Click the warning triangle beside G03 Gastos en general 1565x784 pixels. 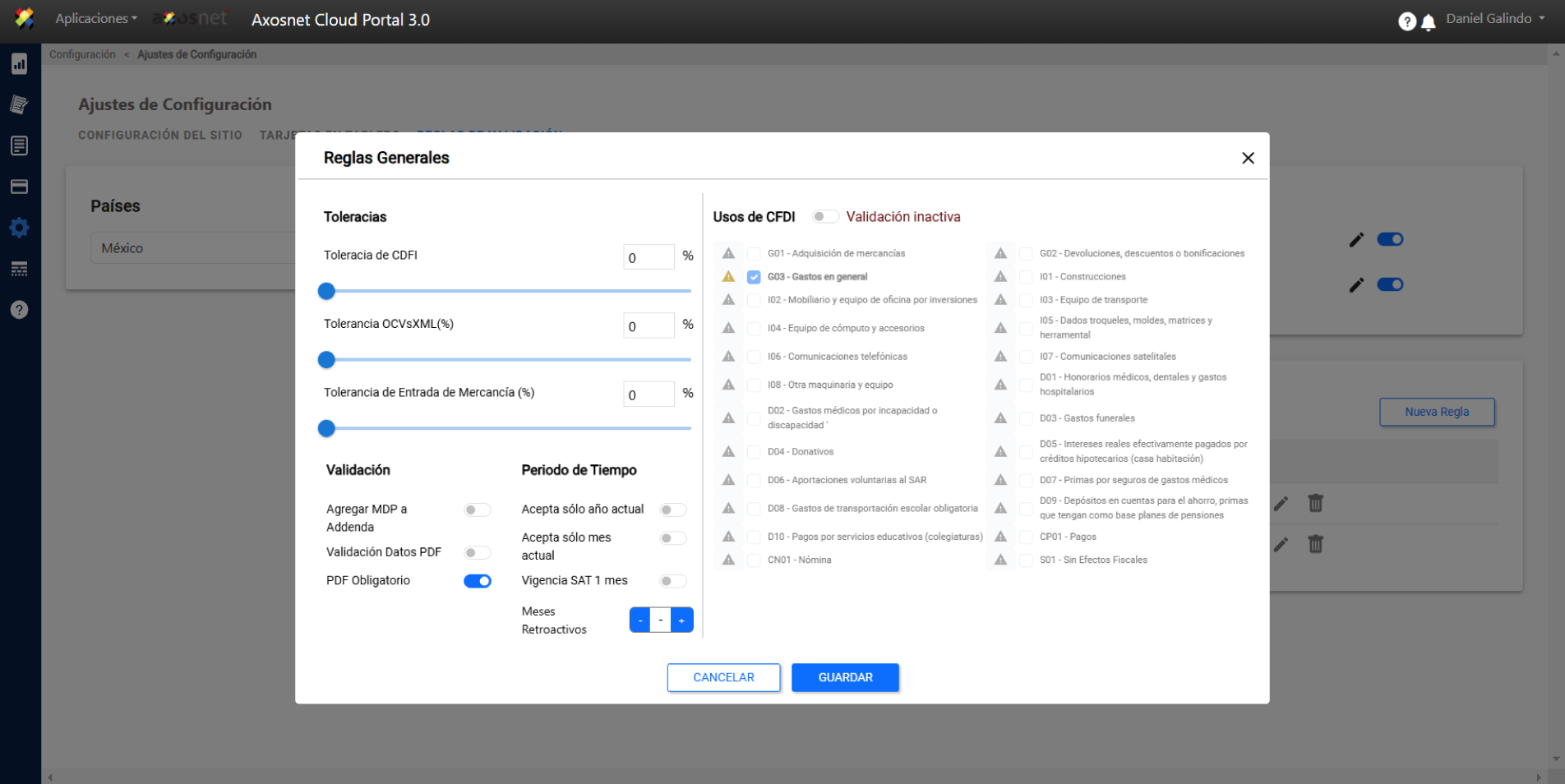[728, 277]
